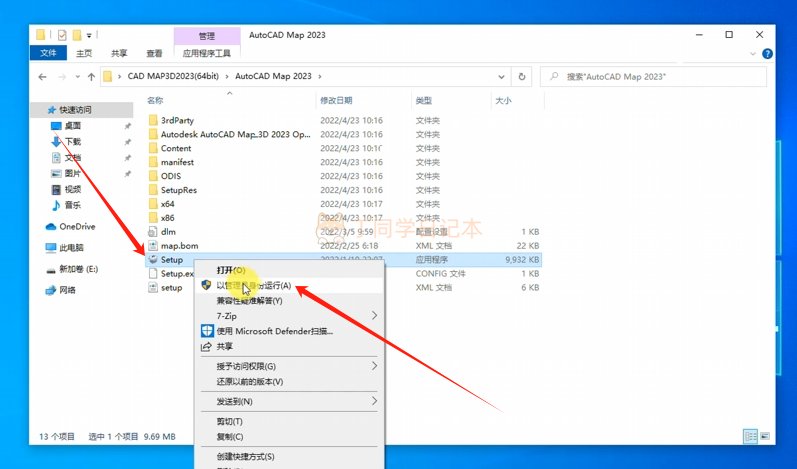Open the view (查看) ribbon tab

pos(154,53)
